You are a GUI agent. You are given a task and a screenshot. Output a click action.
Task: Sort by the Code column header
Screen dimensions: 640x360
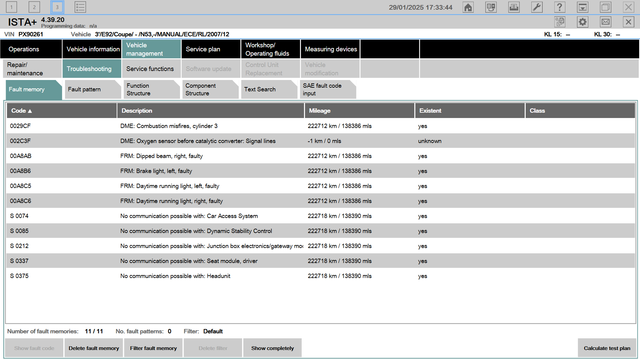coord(62,111)
